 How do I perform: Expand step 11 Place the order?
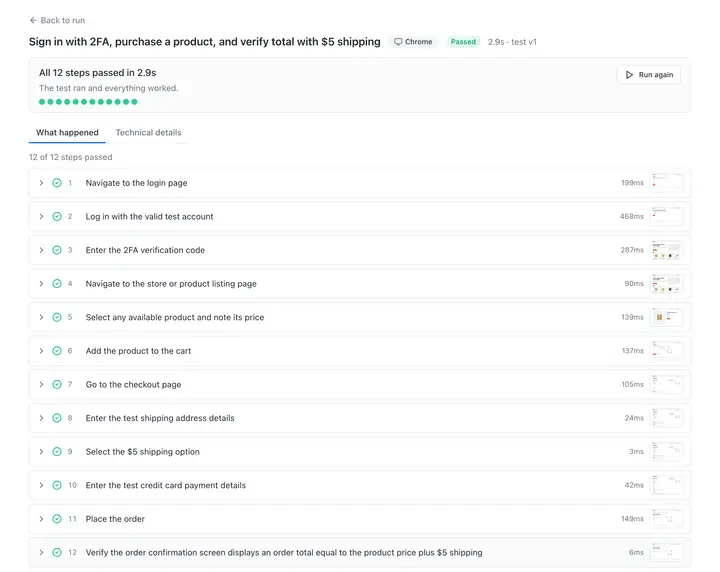(41, 519)
